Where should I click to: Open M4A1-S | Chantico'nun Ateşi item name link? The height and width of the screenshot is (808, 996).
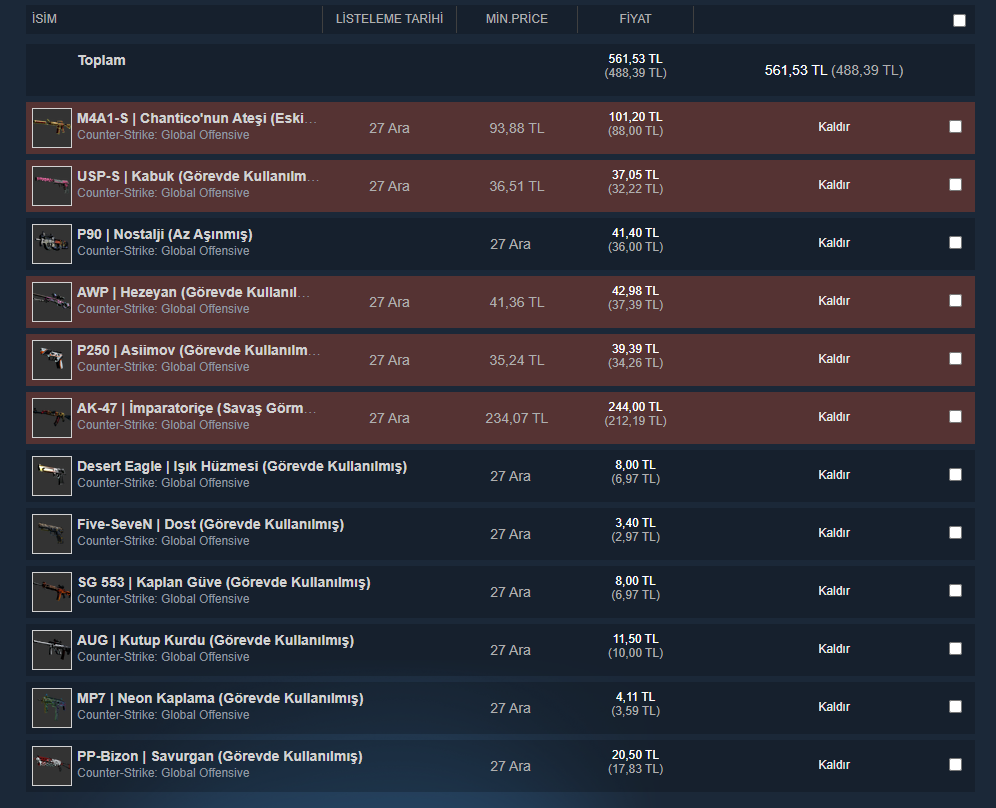coord(197,118)
